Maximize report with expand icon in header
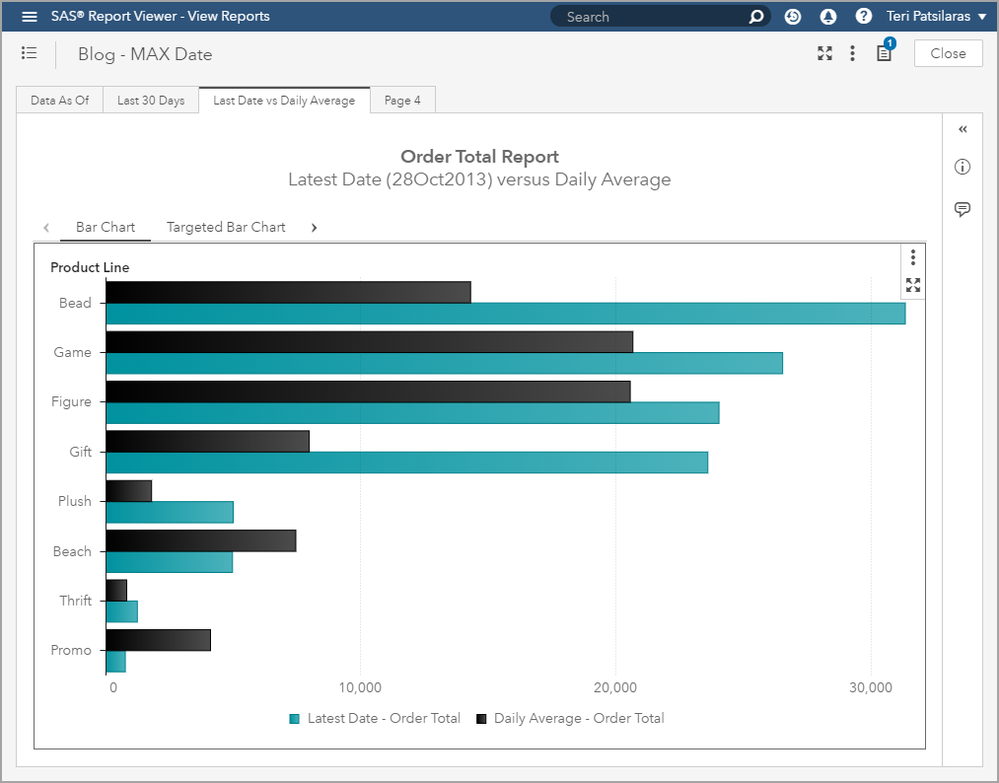Viewport: 999px width, 783px height. tap(825, 53)
